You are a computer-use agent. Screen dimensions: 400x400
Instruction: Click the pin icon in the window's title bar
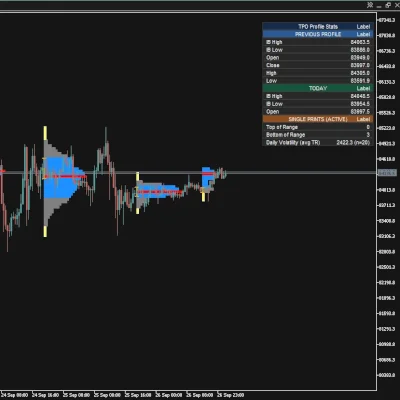tap(370, 5)
